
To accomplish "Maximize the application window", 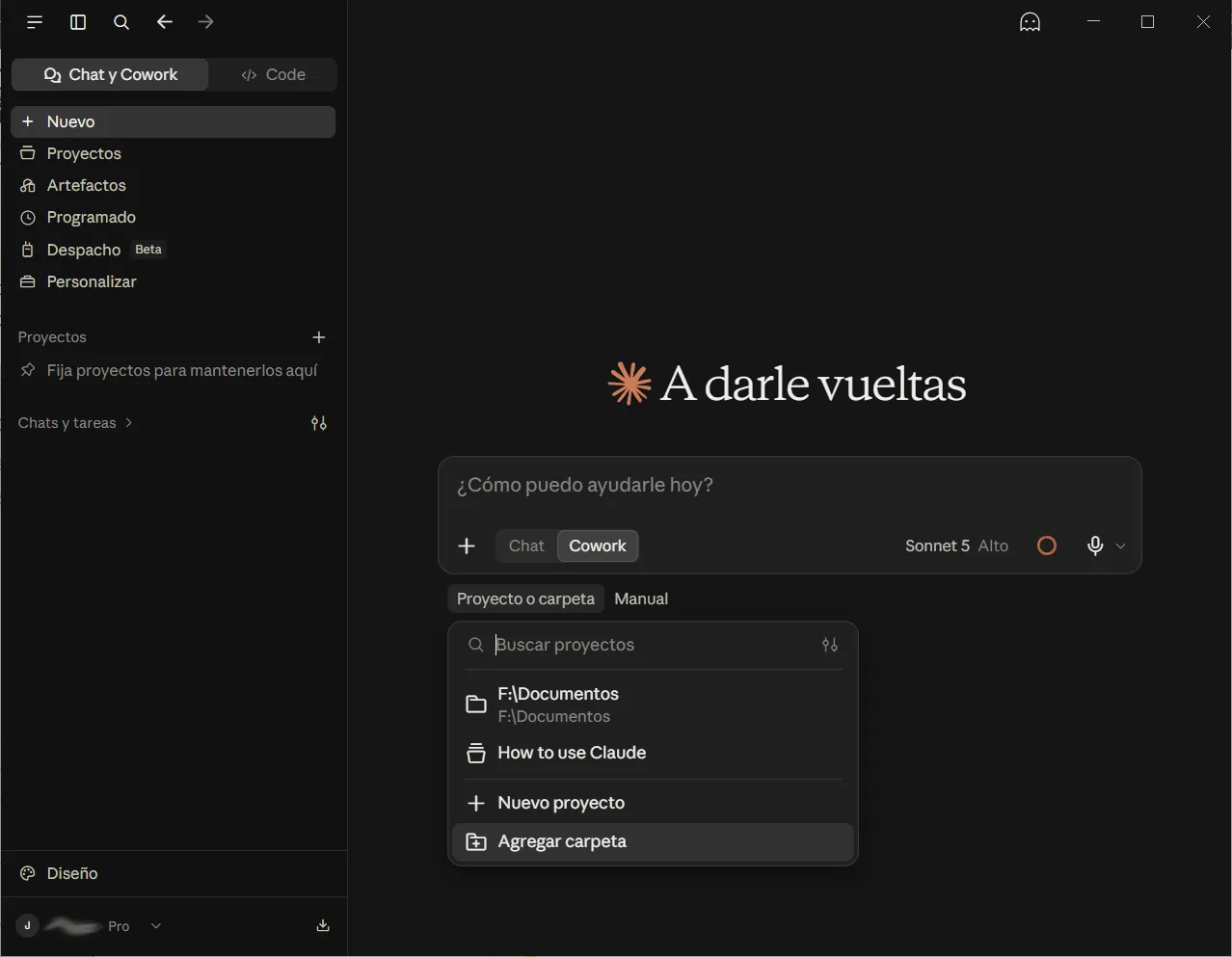I will pos(1147,21).
